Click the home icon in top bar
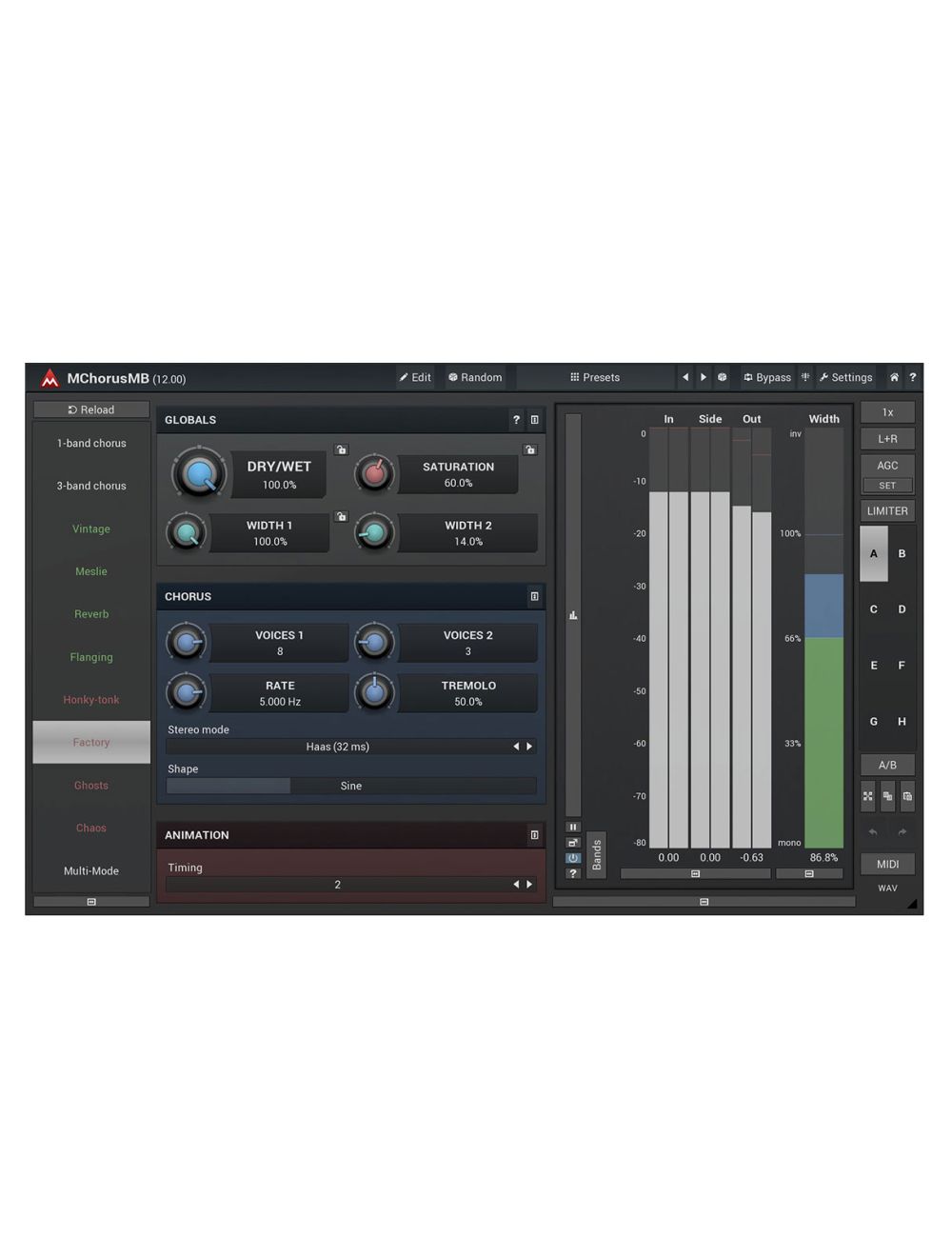The height and width of the screenshot is (1257, 952). pyautogui.click(x=894, y=377)
